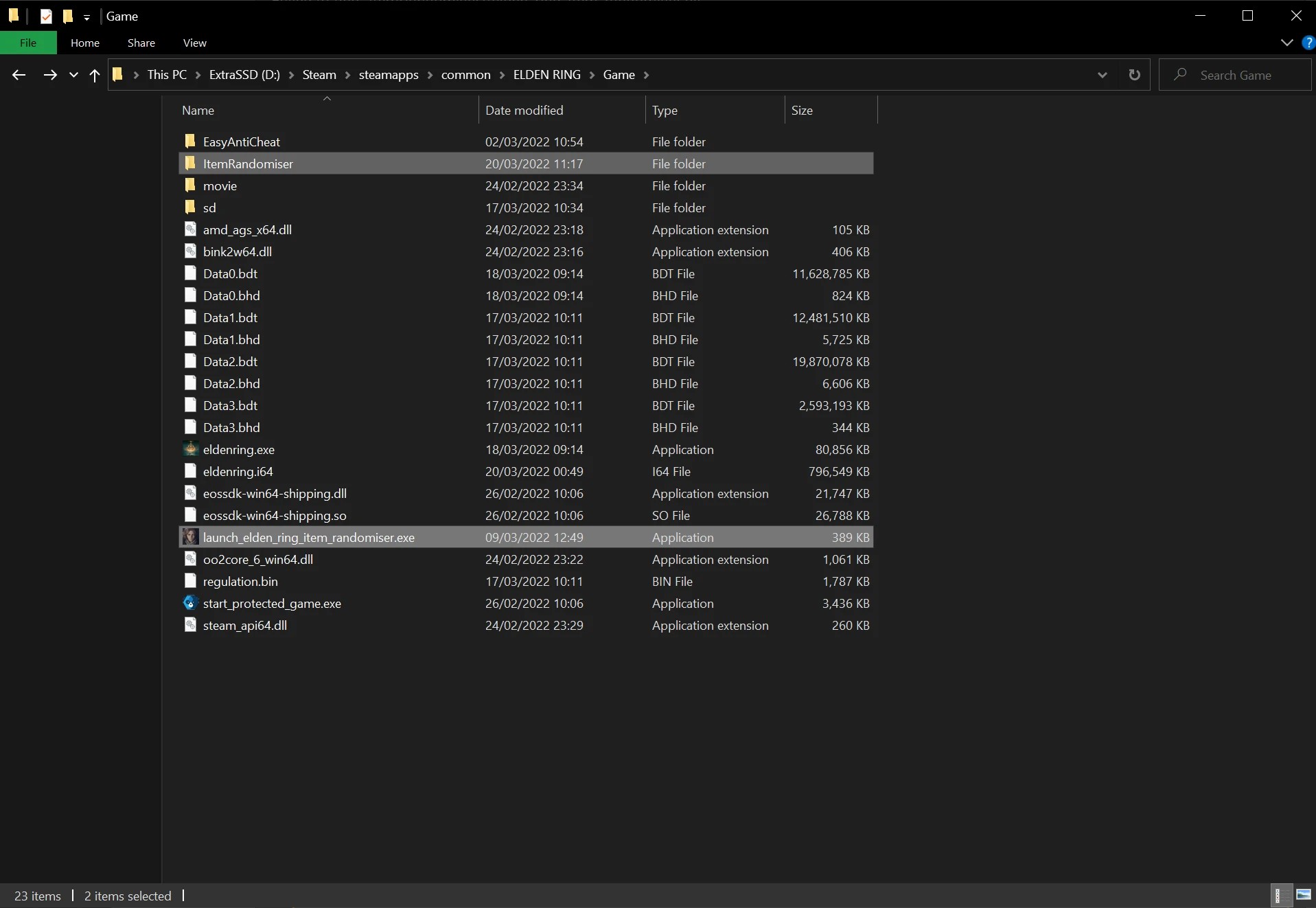Viewport: 1316px width, 908px height.
Task: Click the Search Game input field
Action: point(1235,75)
